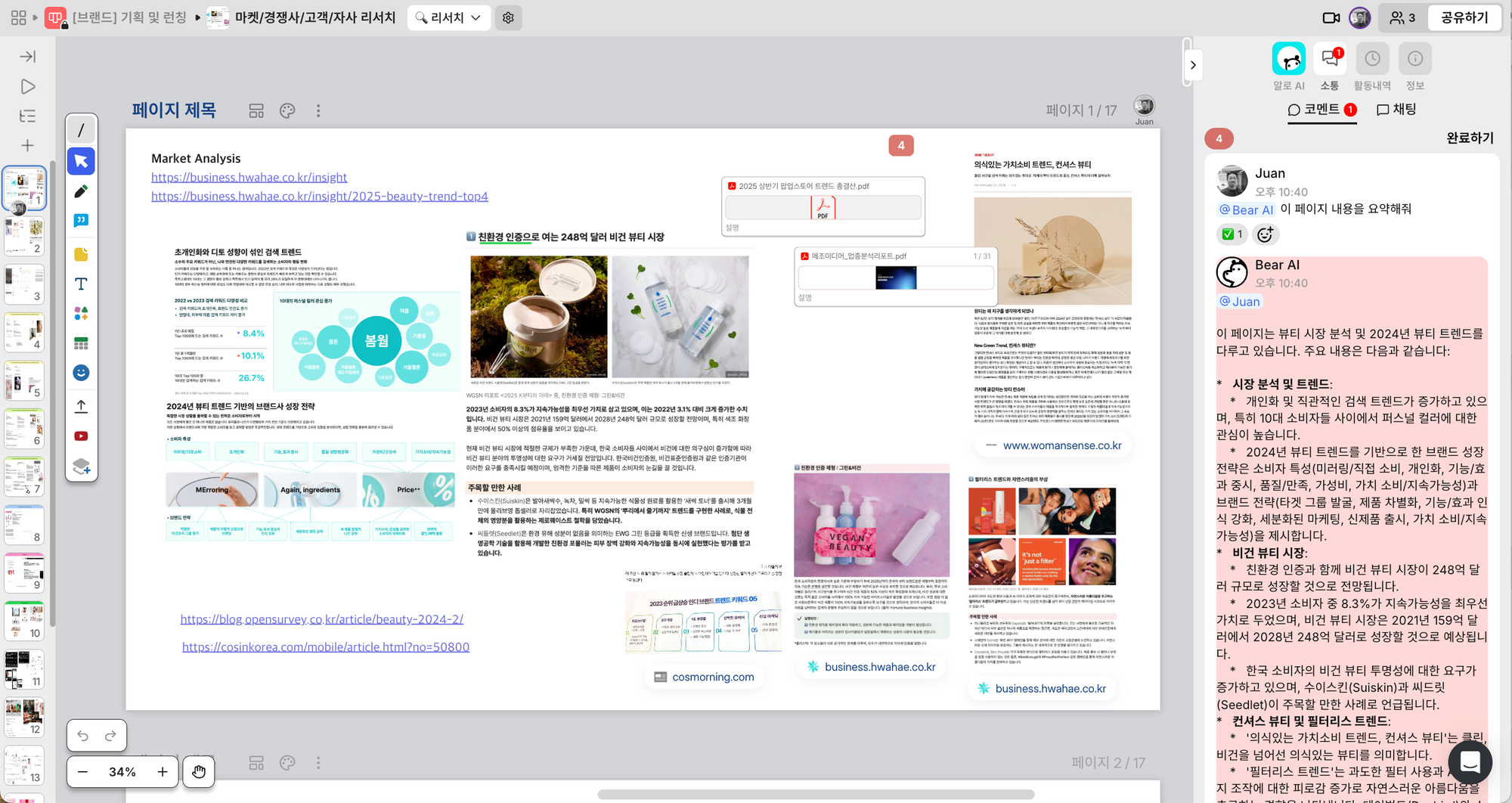Open the emoji sticker tool

[81, 373]
